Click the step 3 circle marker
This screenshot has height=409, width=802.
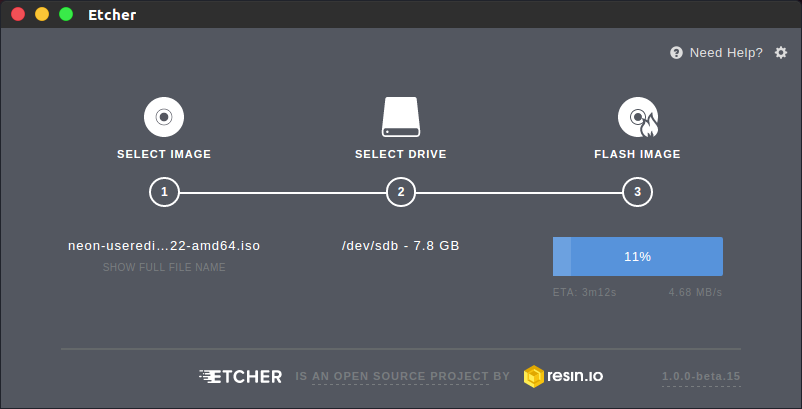click(x=637, y=192)
